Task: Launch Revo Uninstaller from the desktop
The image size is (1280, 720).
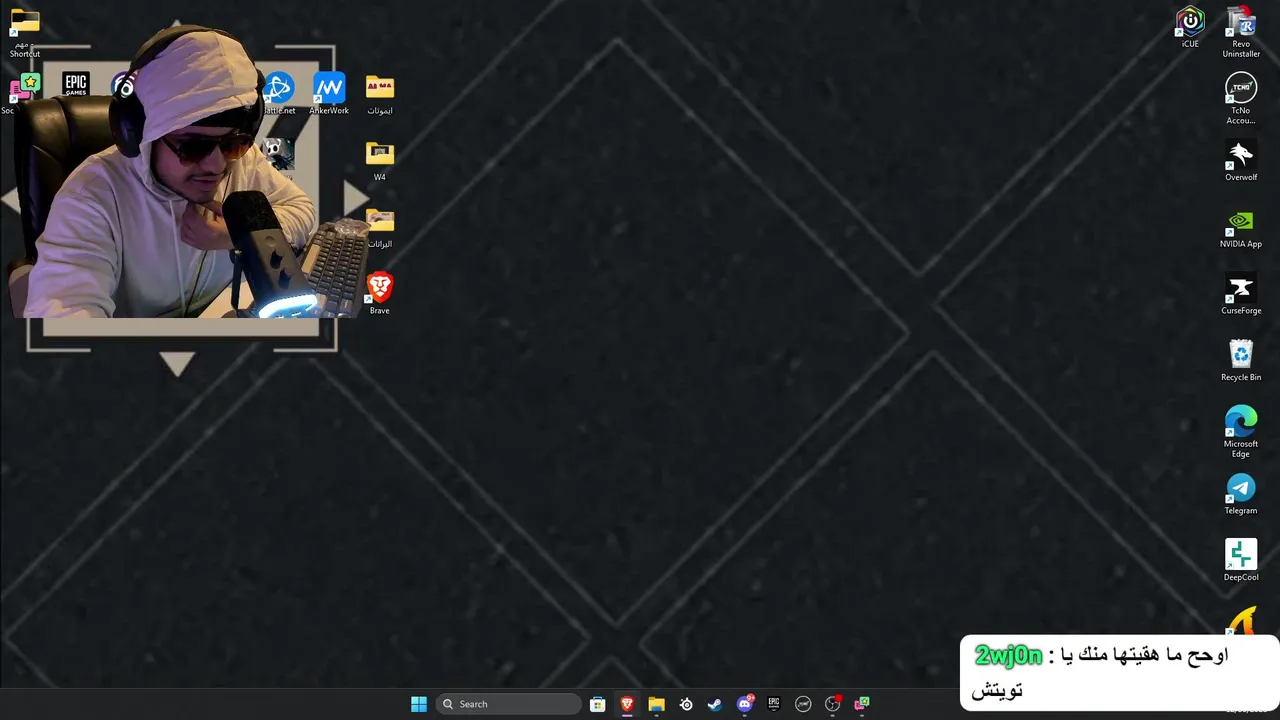Action: pyautogui.click(x=1241, y=32)
